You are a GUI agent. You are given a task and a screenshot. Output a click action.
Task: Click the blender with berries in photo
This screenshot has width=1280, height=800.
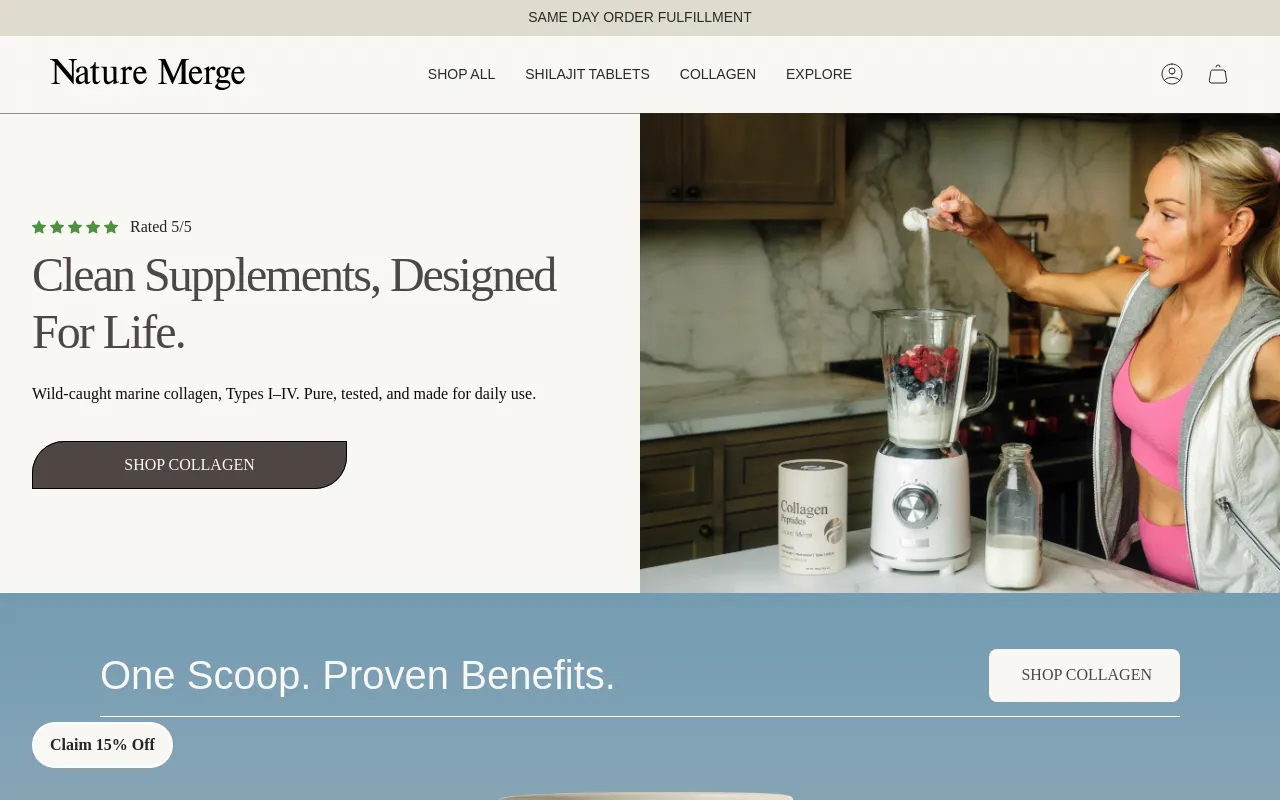click(924, 440)
